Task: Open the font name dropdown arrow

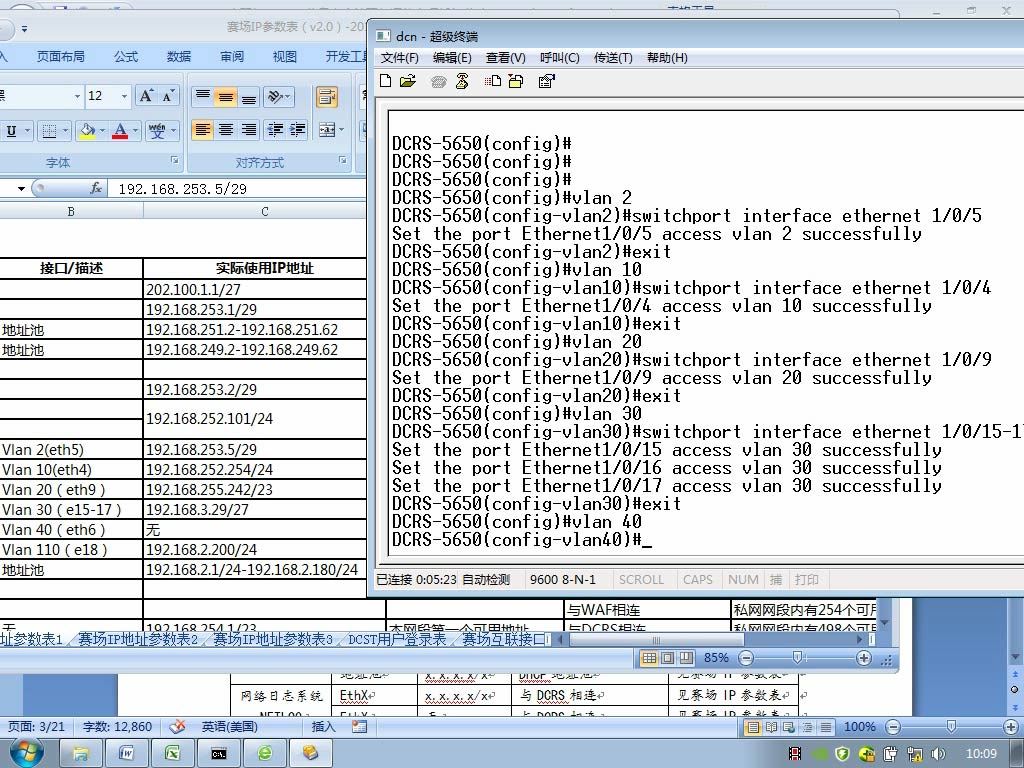Action: pyautogui.click(x=77, y=96)
